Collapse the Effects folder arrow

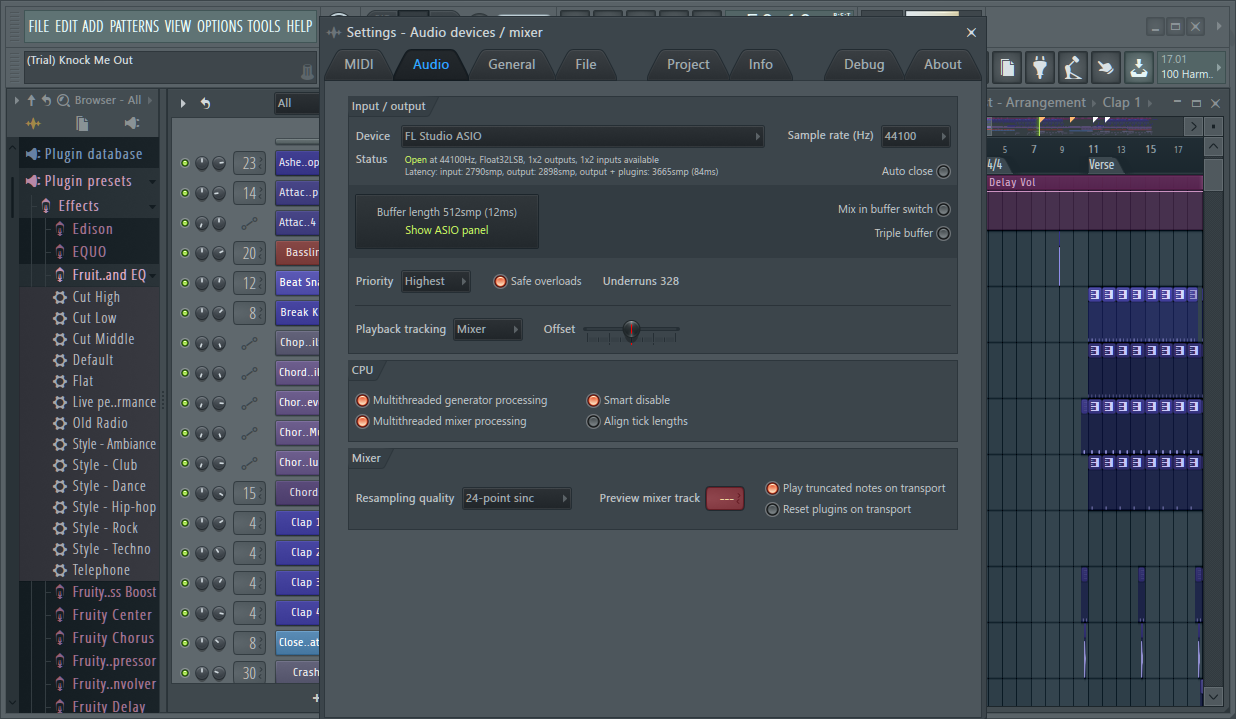coord(152,206)
